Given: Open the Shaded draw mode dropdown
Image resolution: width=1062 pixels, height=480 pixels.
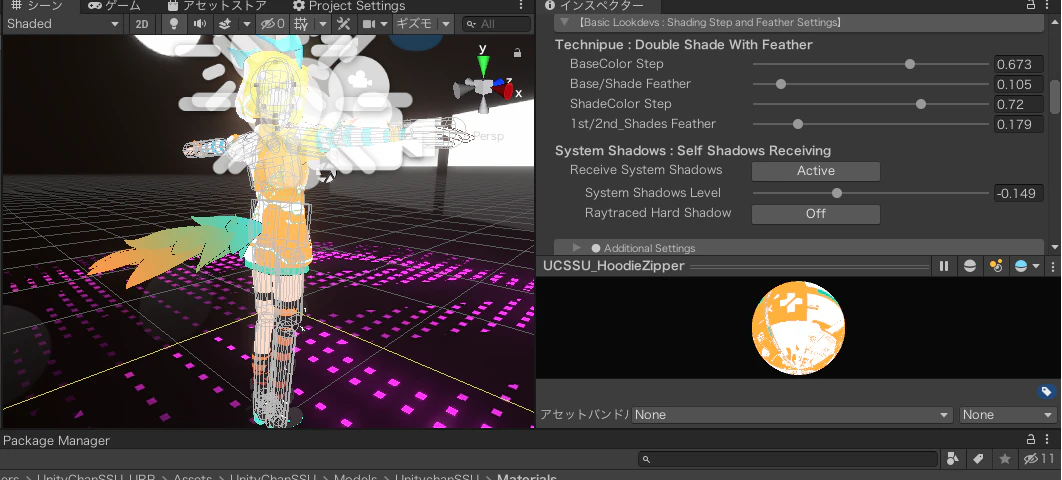Looking at the screenshot, I should click(62, 24).
